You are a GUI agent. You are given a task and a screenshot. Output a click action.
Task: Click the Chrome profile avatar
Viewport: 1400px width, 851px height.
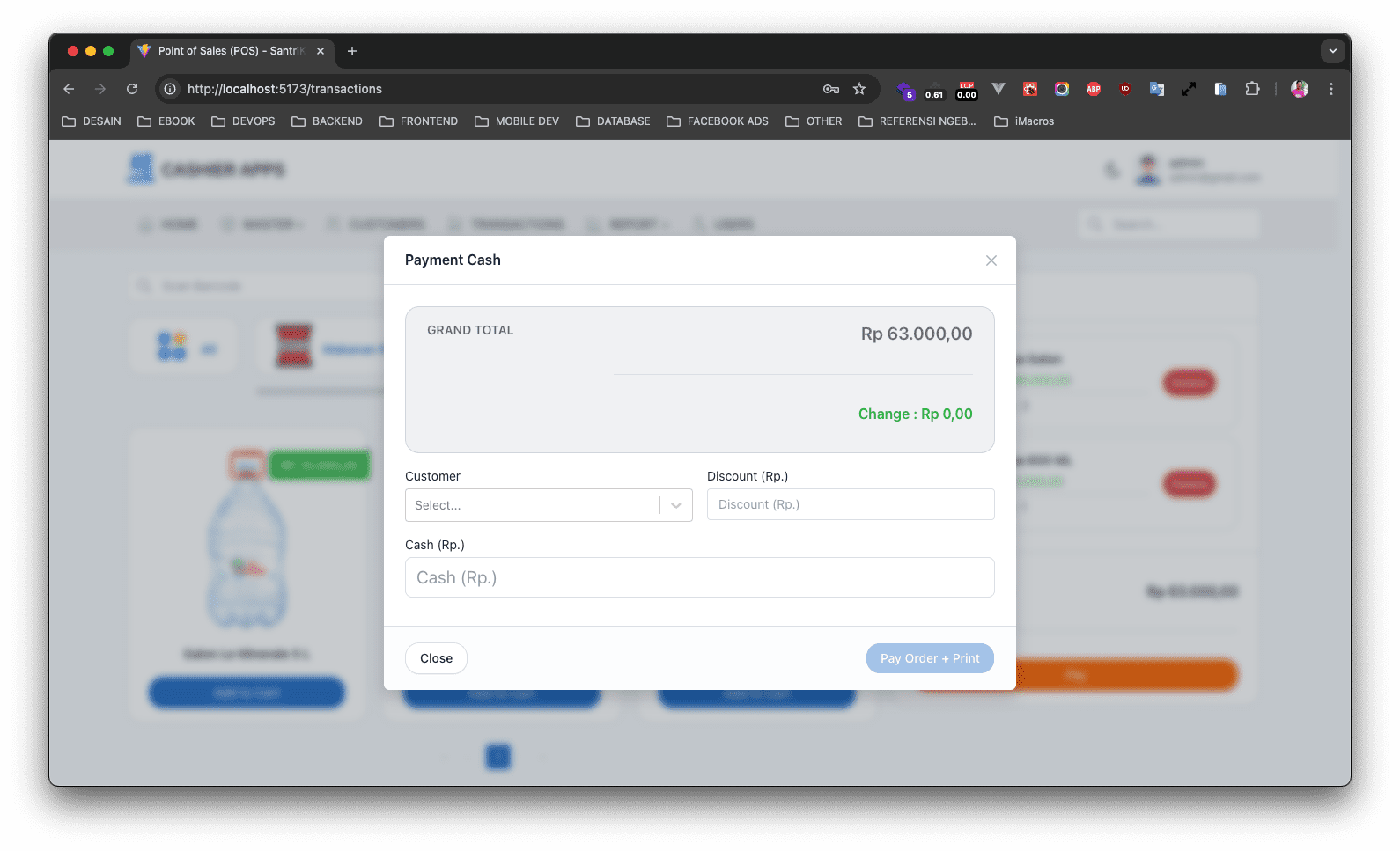(1299, 89)
